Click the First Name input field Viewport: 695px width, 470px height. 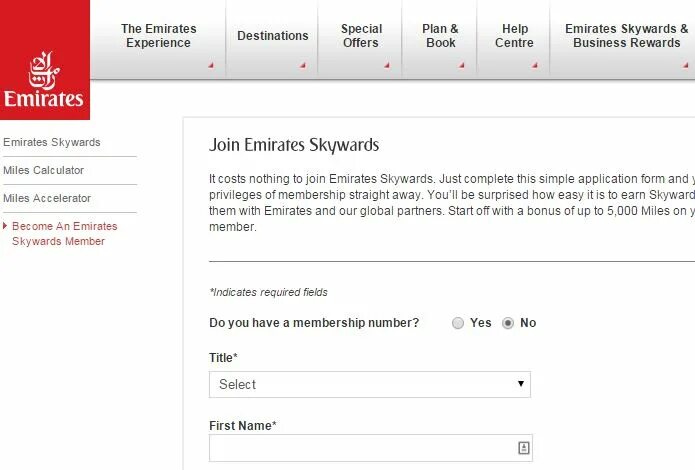click(x=360, y=448)
